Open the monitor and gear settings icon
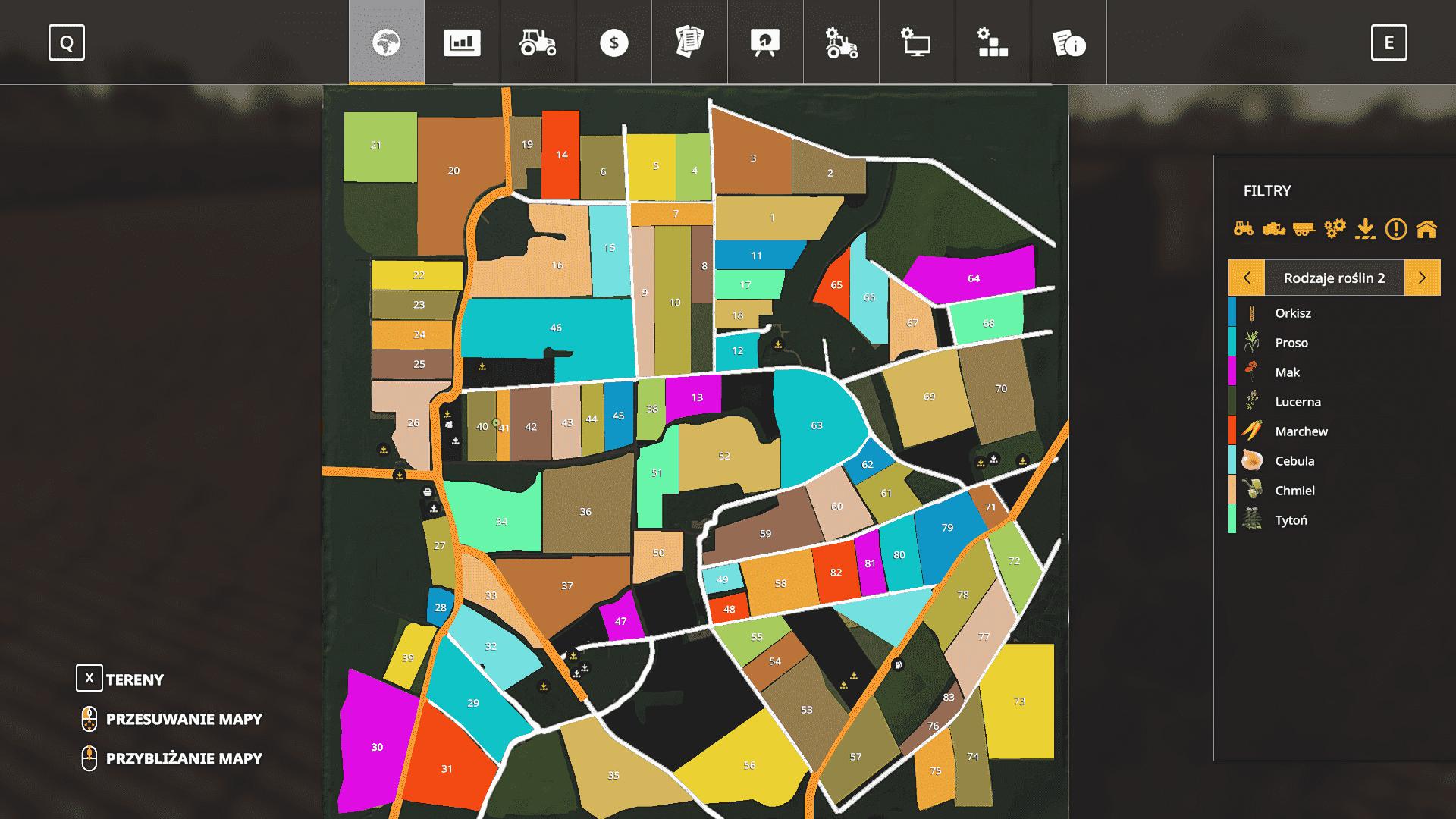 [917, 42]
